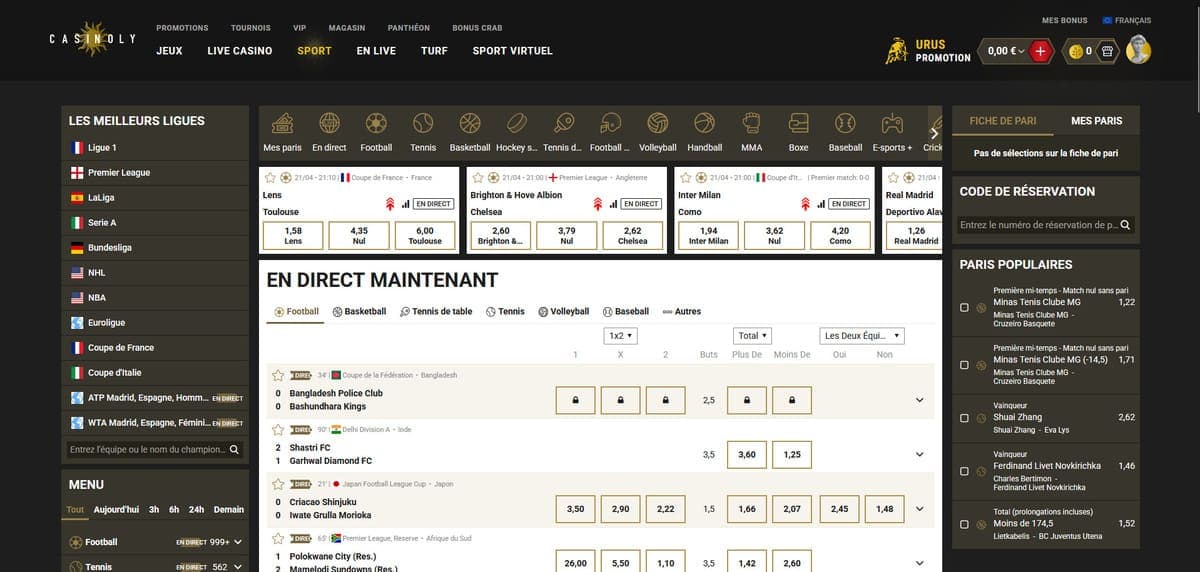Tick the Moins de 174,5 checkbox

click(x=964, y=524)
